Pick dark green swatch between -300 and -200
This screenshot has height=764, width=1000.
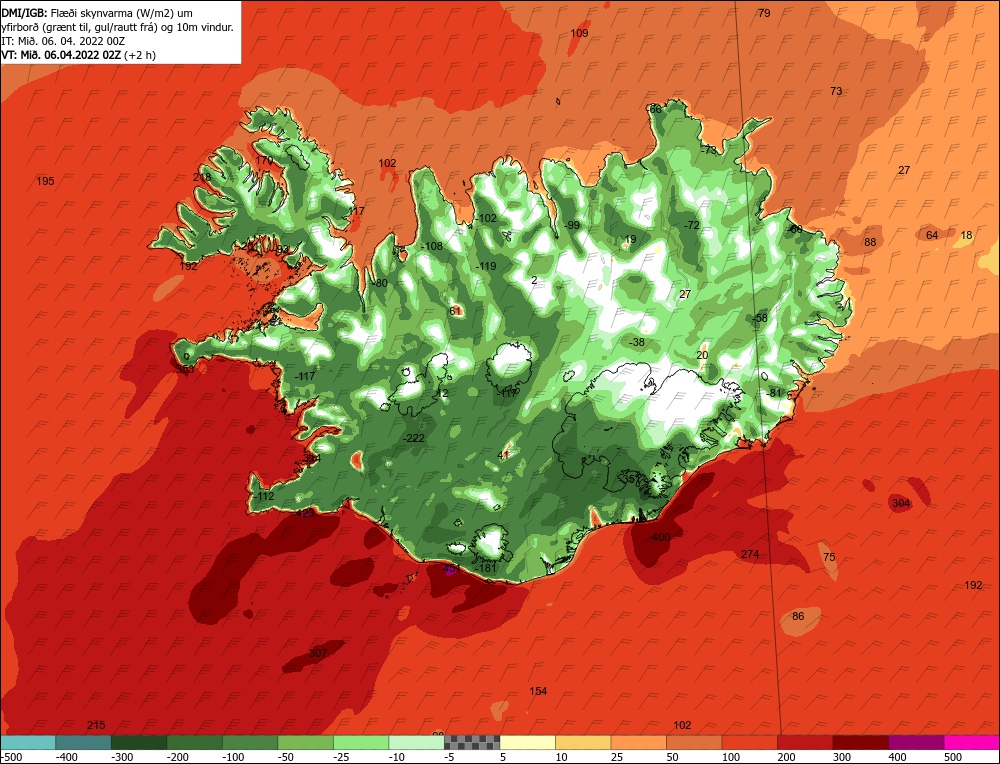click(139, 742)
